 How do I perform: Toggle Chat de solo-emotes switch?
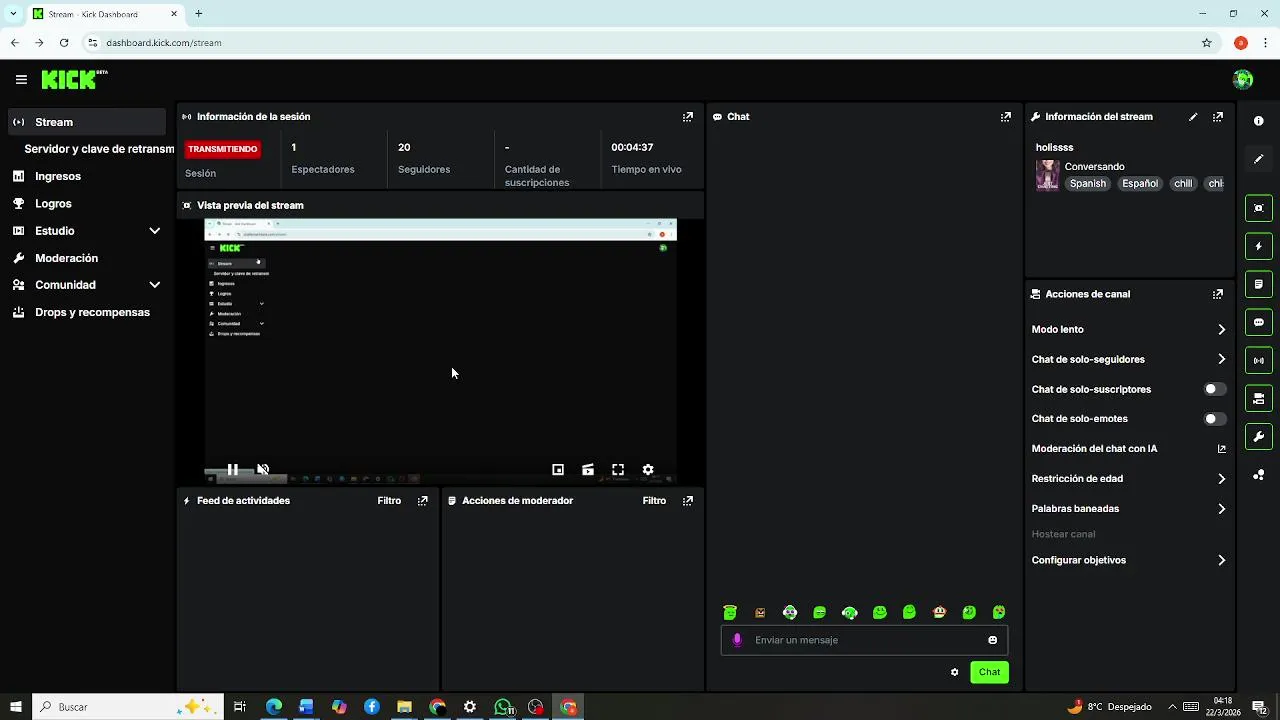tap(1214, 419)
